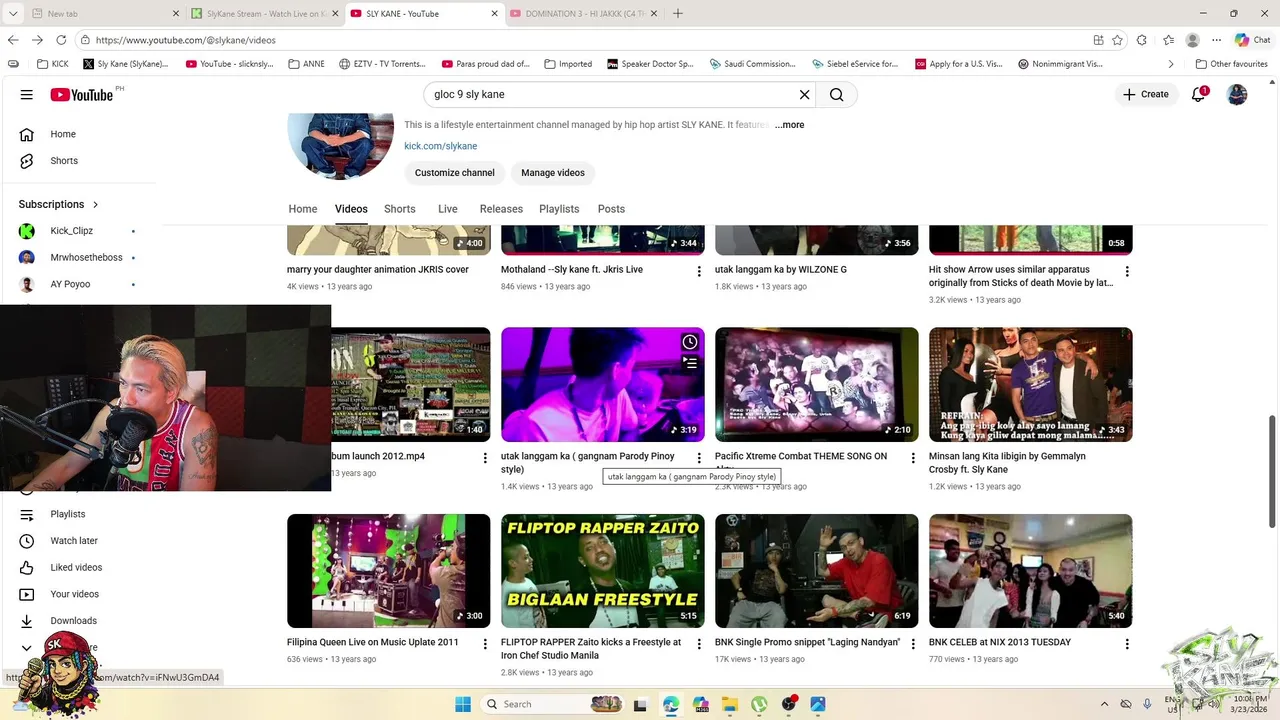Open options menu for FLIPTOP RAPPER Zaito video
The width and height of the screenshot is (1280, 720).
pos(699,645)
